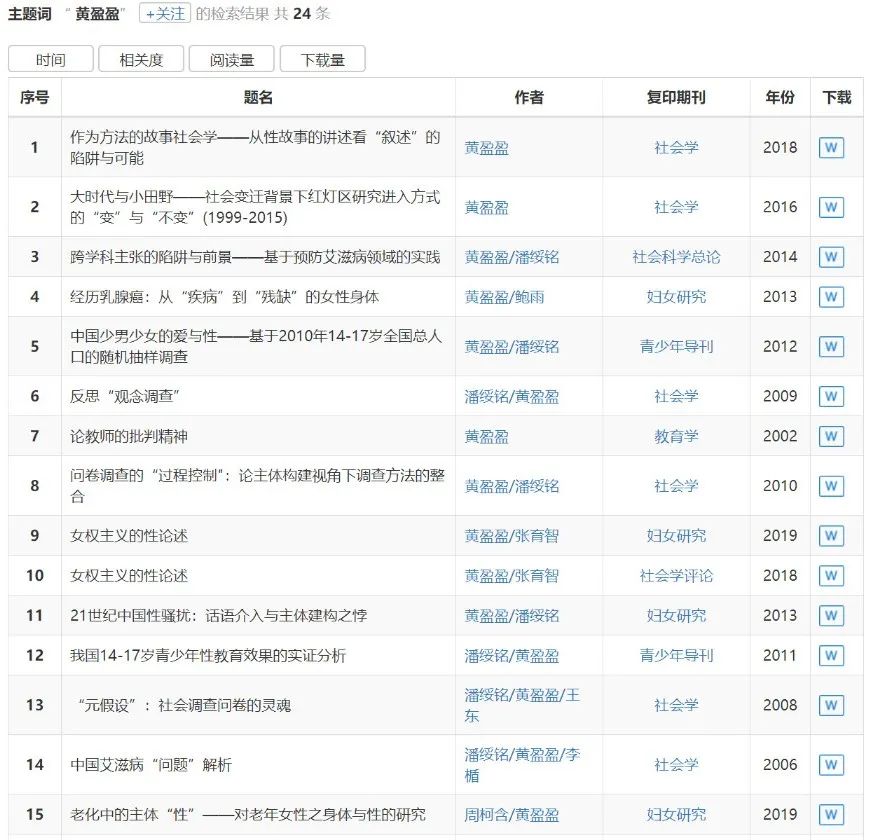Viewport: 881px width, 840px height.
Task: Open title 反思“观念调查”
Action: pos(124,396)
